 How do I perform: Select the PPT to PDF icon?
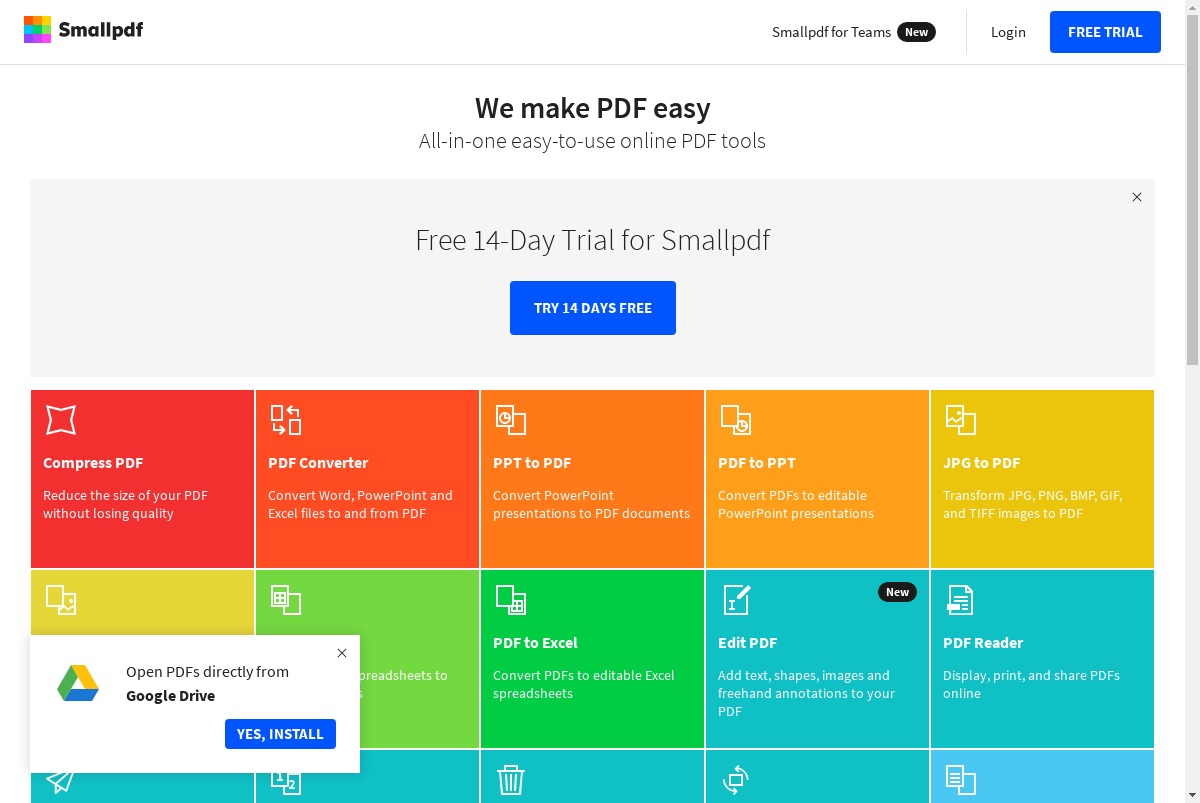511,420
